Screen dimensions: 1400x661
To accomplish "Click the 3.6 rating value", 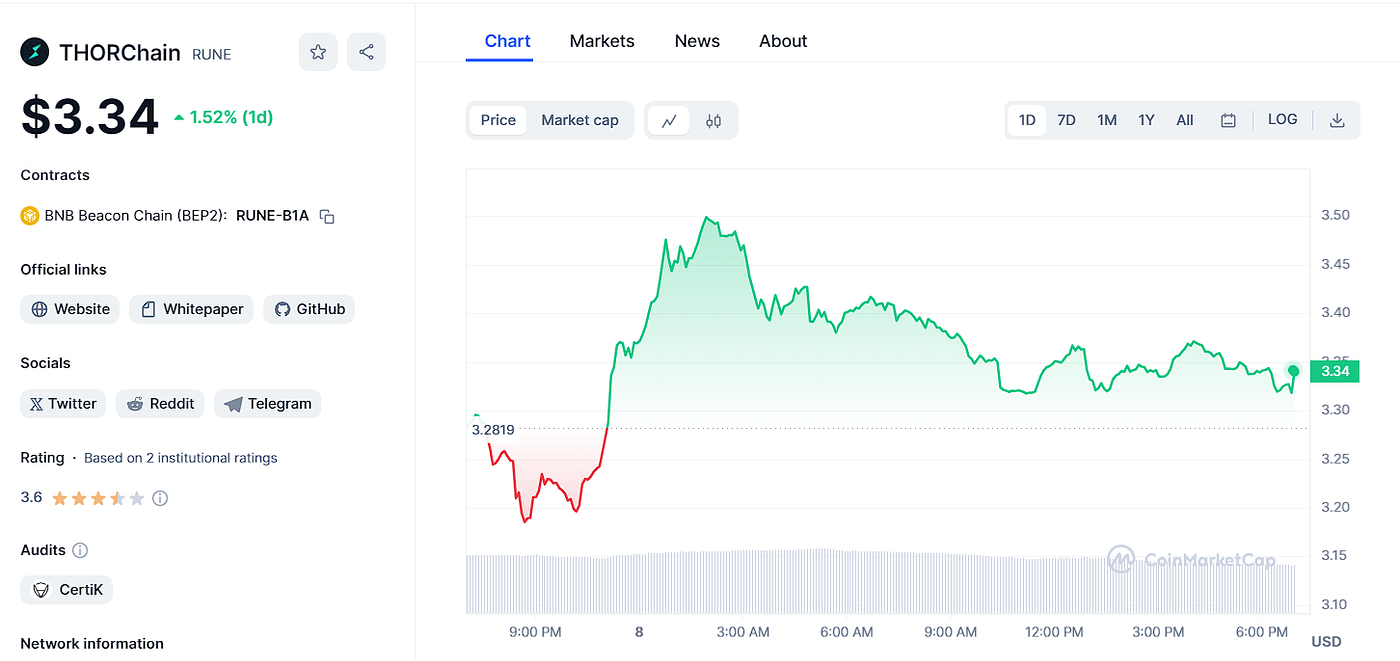I will click(32, 497).
